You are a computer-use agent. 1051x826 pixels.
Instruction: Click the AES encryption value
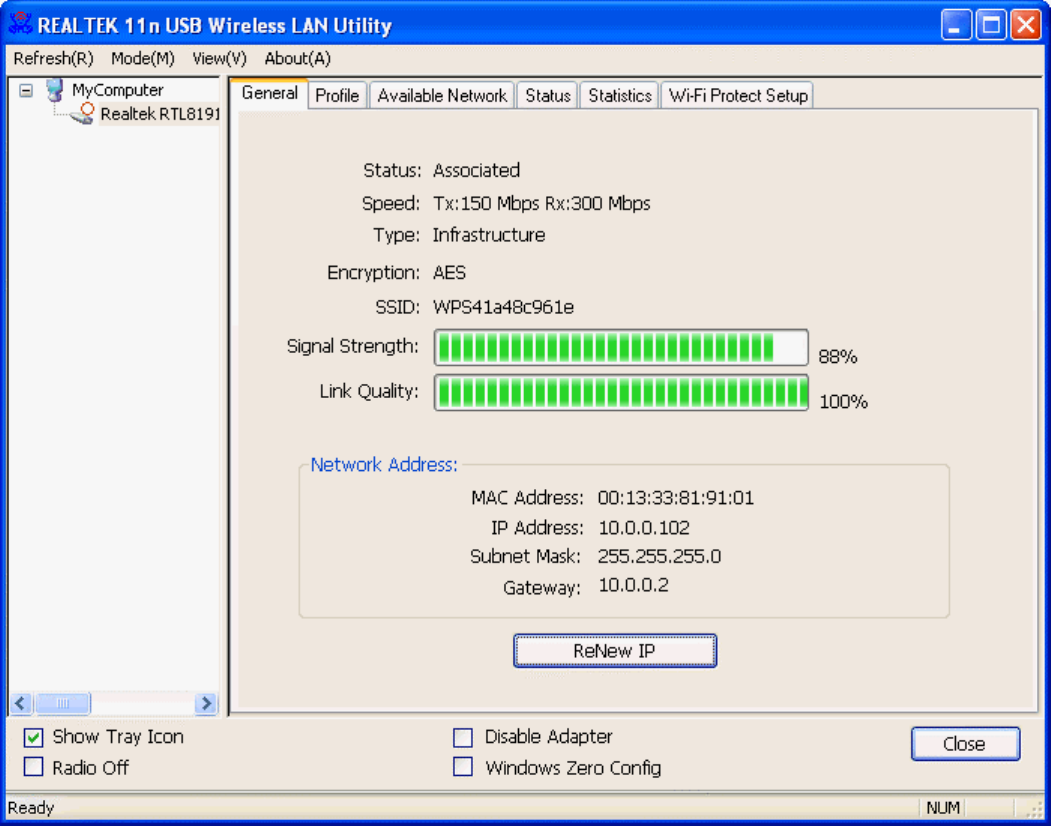tap(449, 273)
